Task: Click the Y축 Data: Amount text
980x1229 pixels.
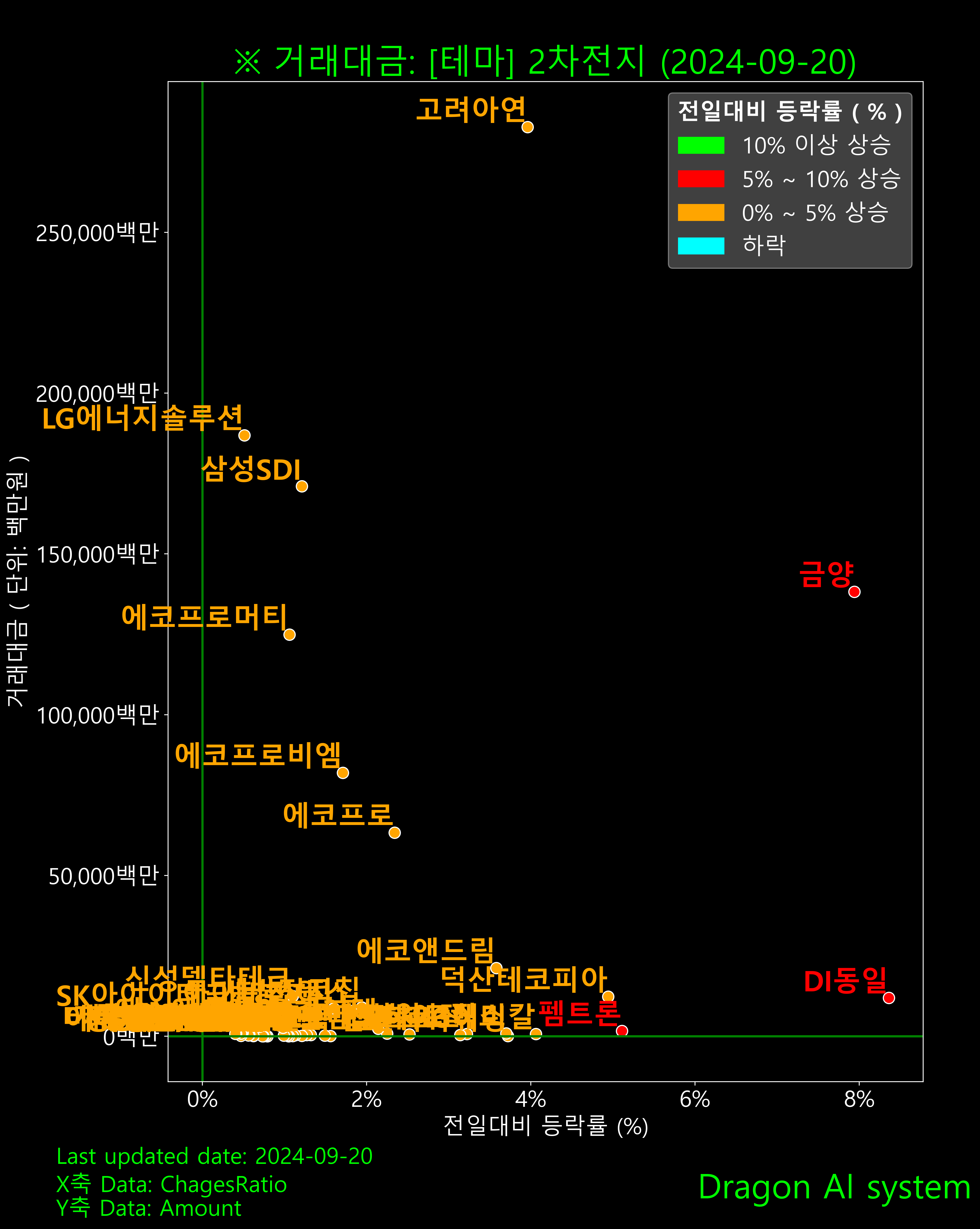Action: (149, 1208)
